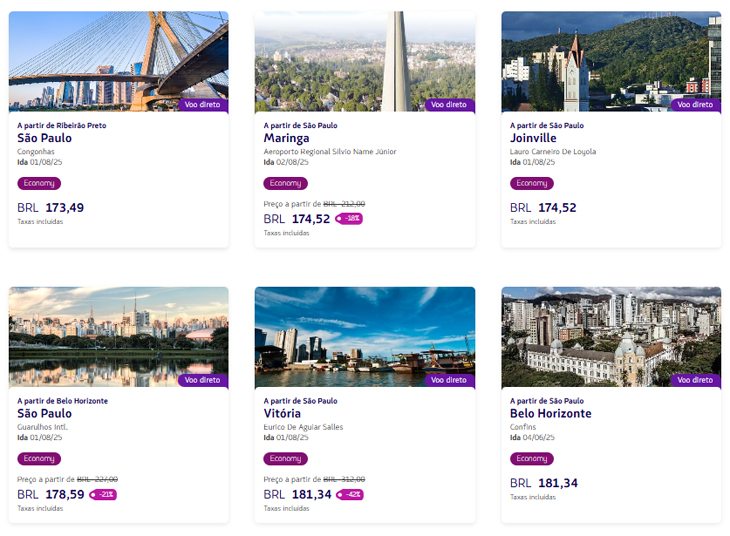The image size is (730, 536).
Task: Click the Belo Horizonte Confins BRL 181,34 price
Action: (544, 483)
